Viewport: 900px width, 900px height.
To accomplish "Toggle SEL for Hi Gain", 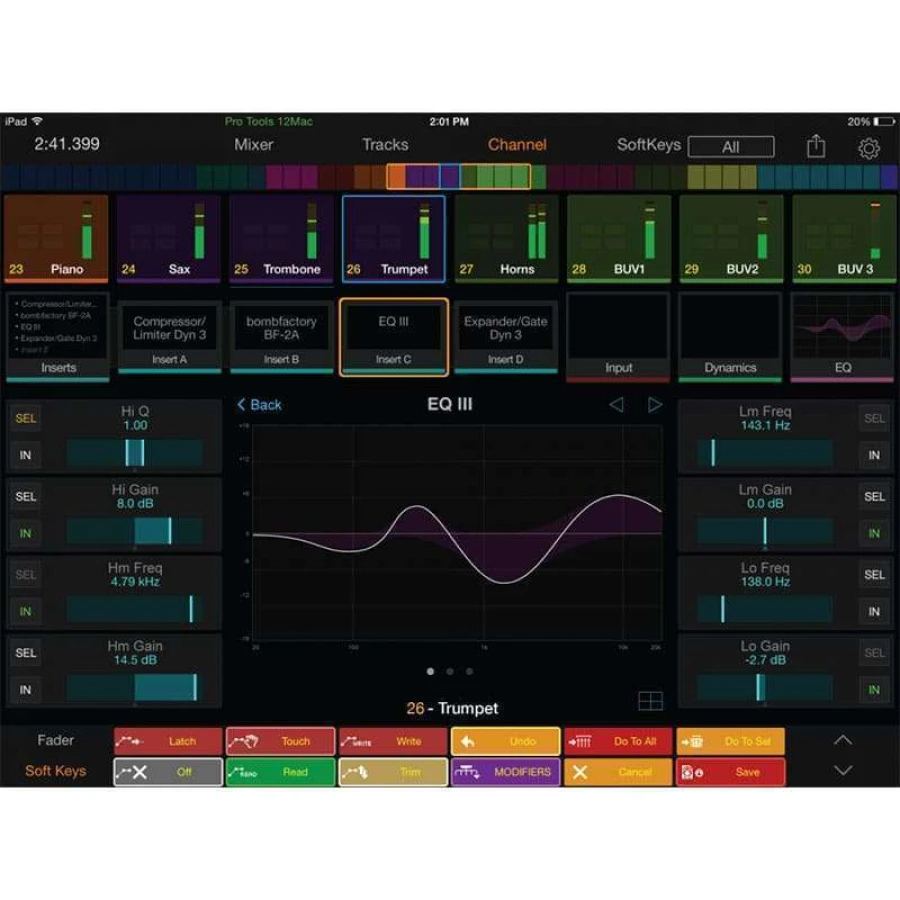I will (26, 496).
